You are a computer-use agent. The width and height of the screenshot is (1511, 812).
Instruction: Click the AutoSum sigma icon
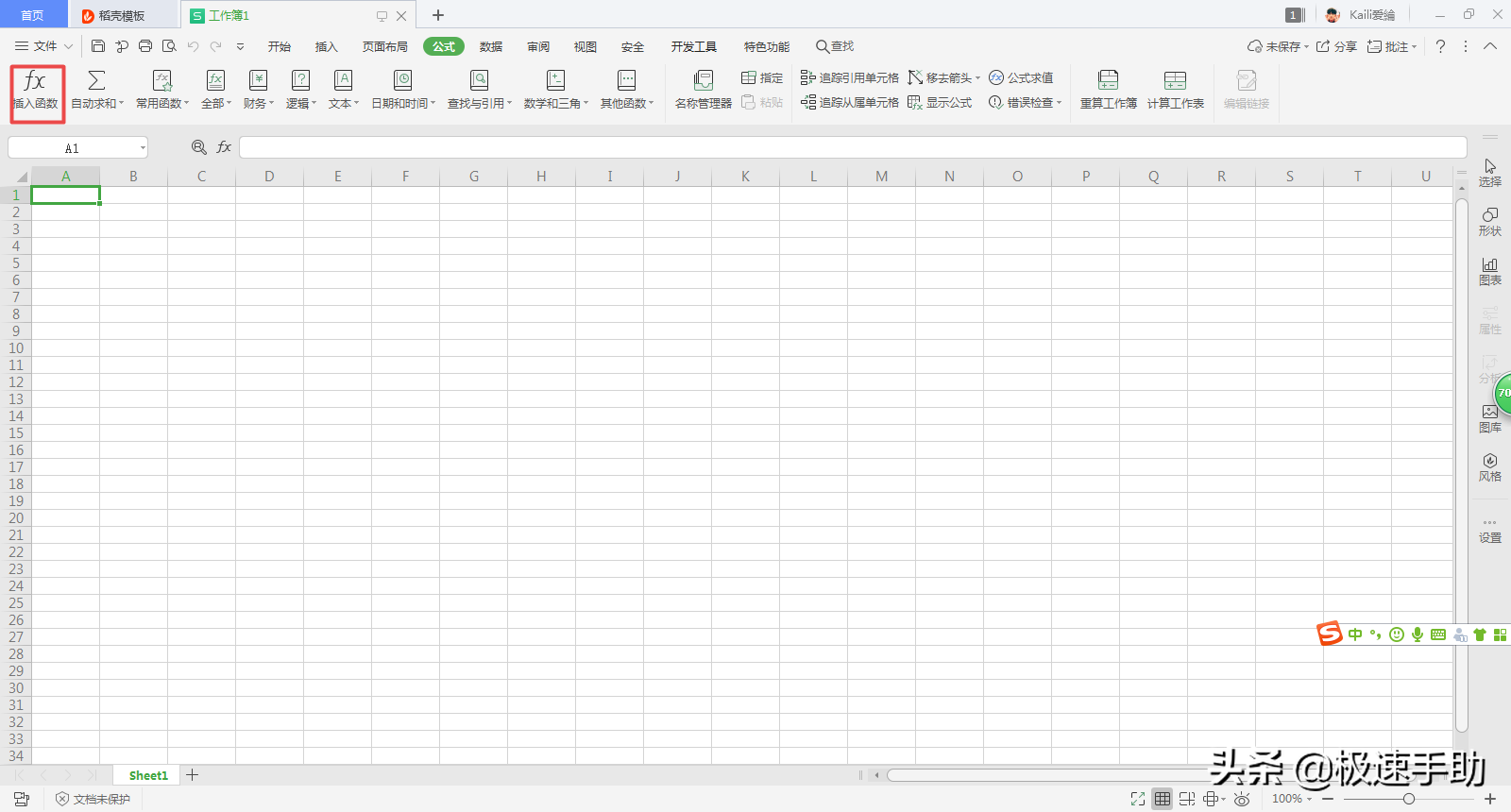pyautogui.click(x=96, y=80)
